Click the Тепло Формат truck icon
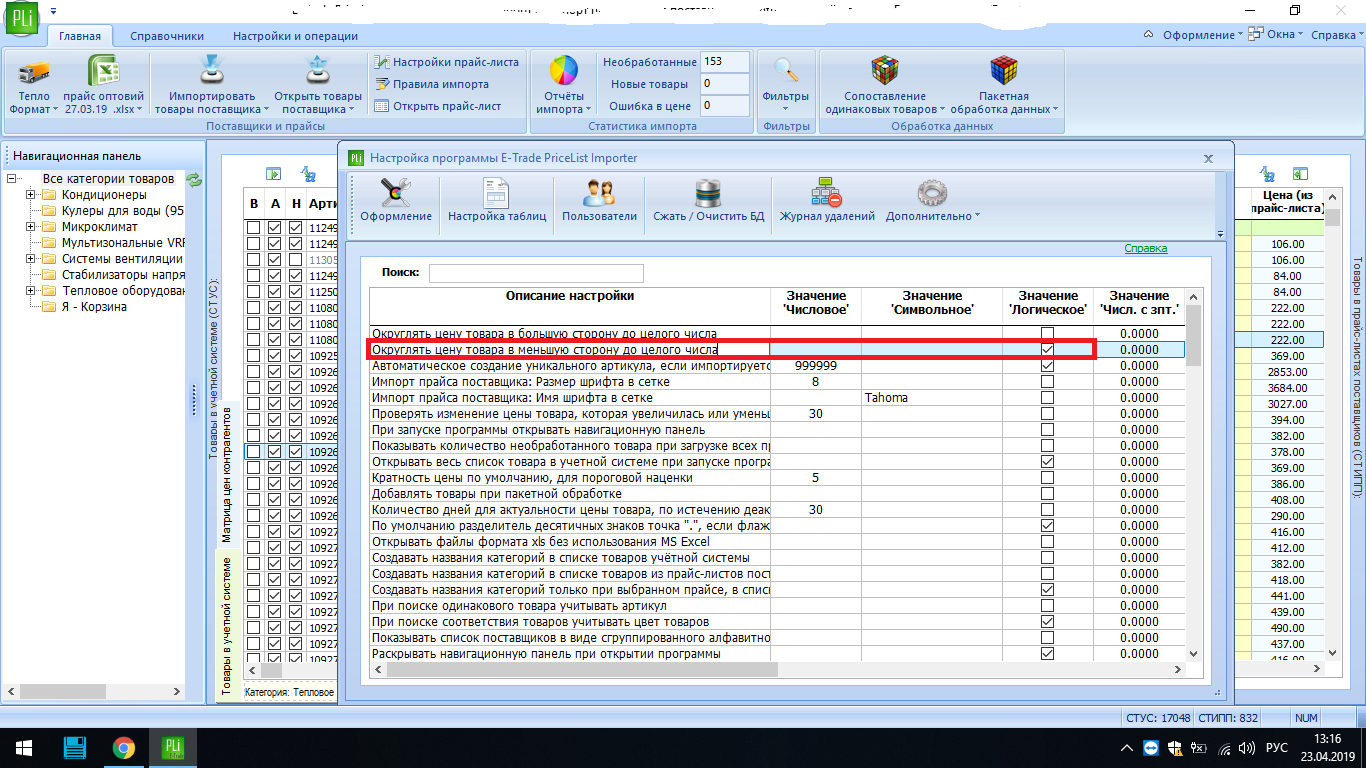 click(34, 73)
